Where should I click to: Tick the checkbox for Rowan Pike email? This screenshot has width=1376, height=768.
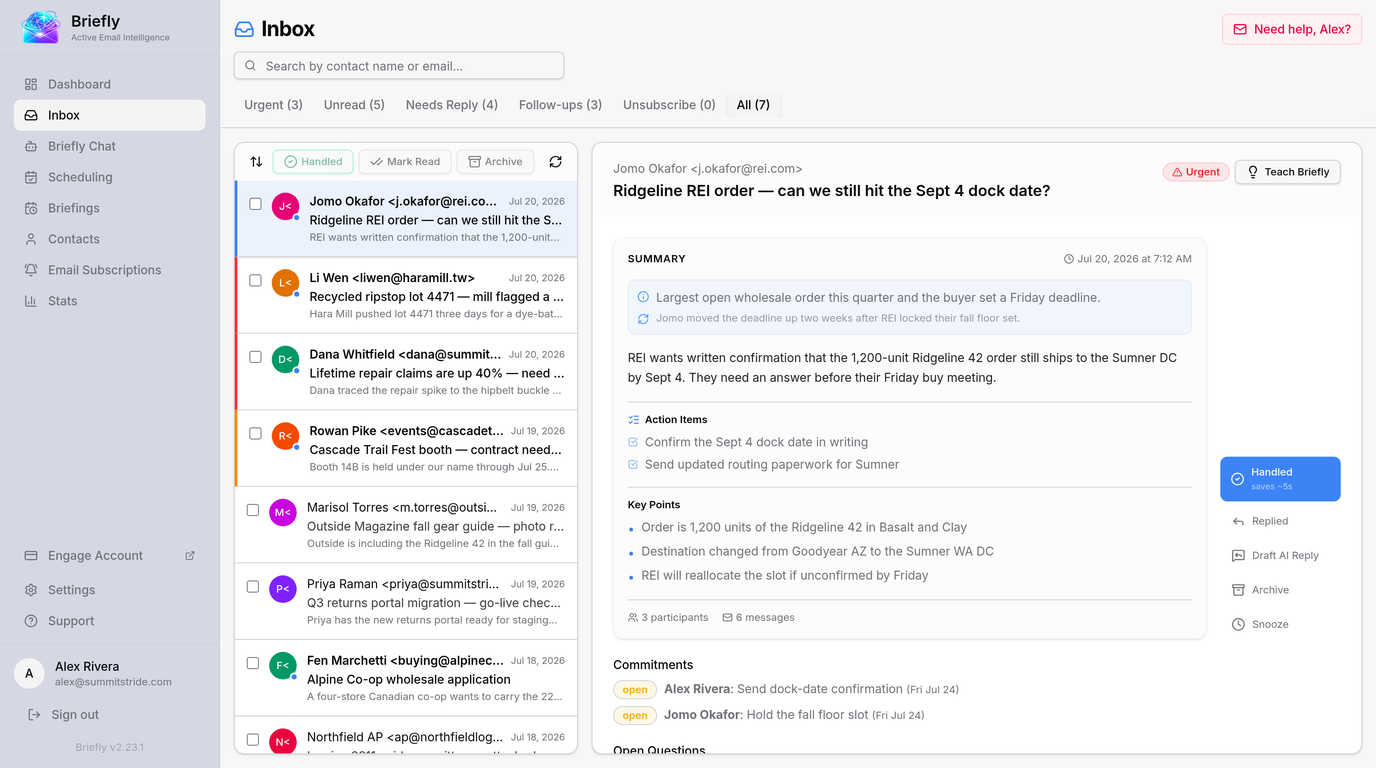click(255, 433)
